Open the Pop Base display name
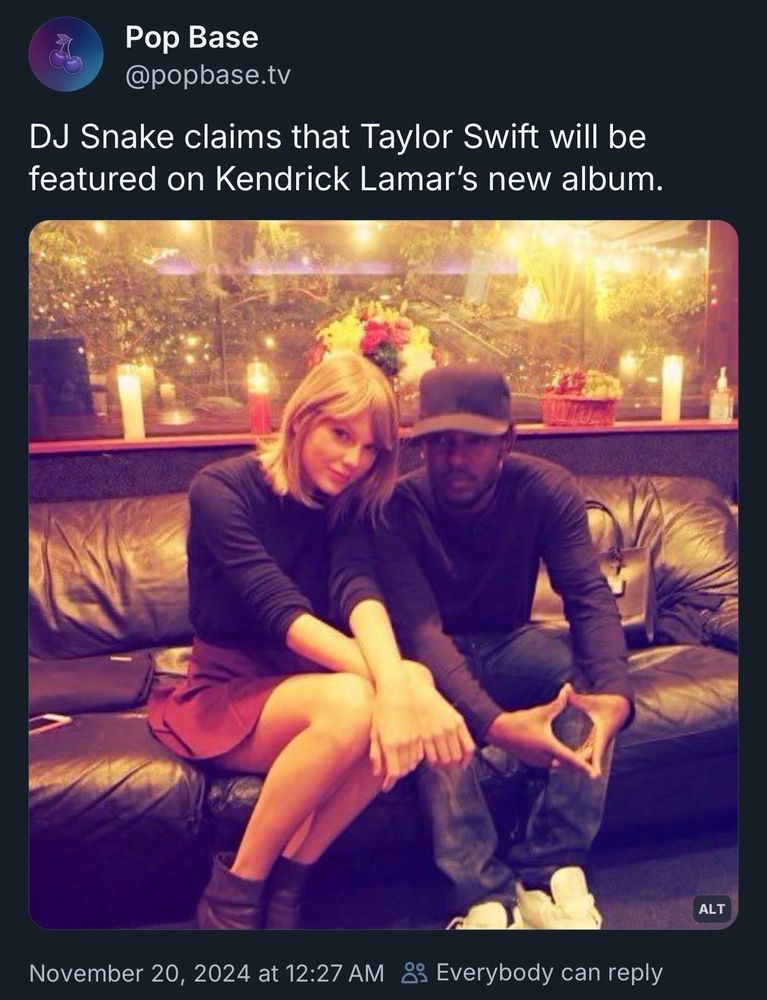The image size is (767, 1000). (x=192, y=37)
